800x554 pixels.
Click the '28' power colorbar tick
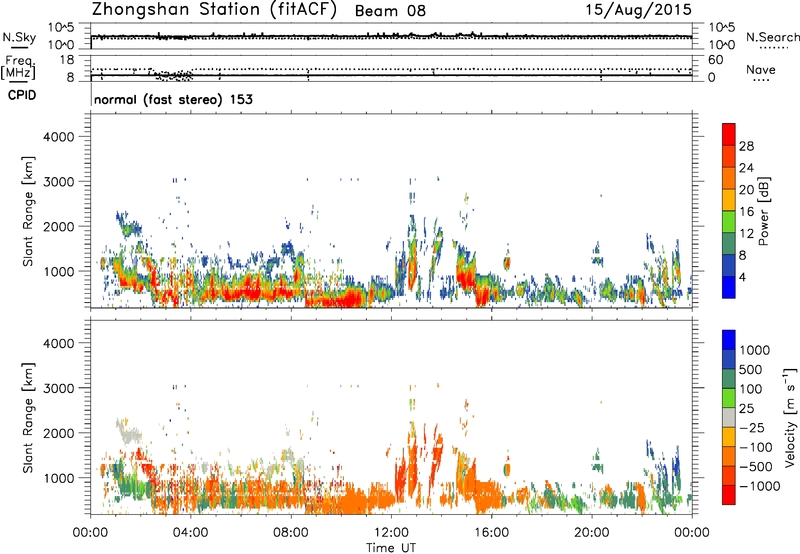click(746, 146)
